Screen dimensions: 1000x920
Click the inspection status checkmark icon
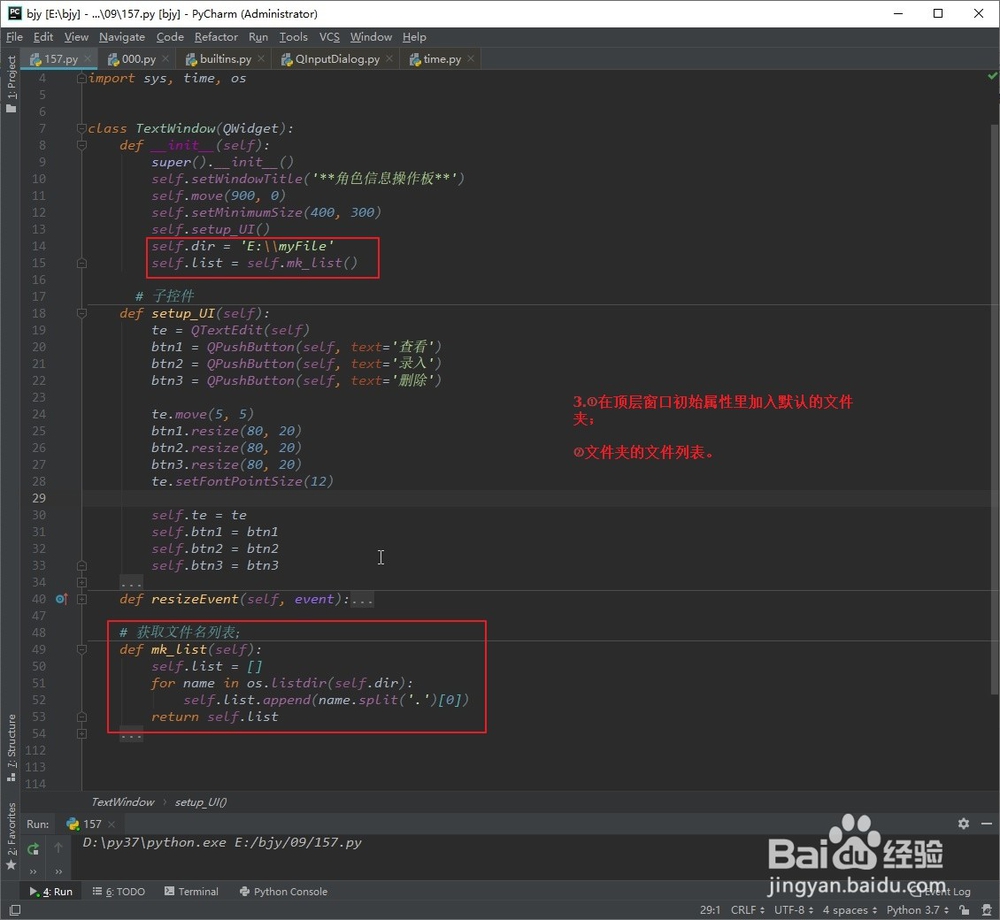click(992, 77)
